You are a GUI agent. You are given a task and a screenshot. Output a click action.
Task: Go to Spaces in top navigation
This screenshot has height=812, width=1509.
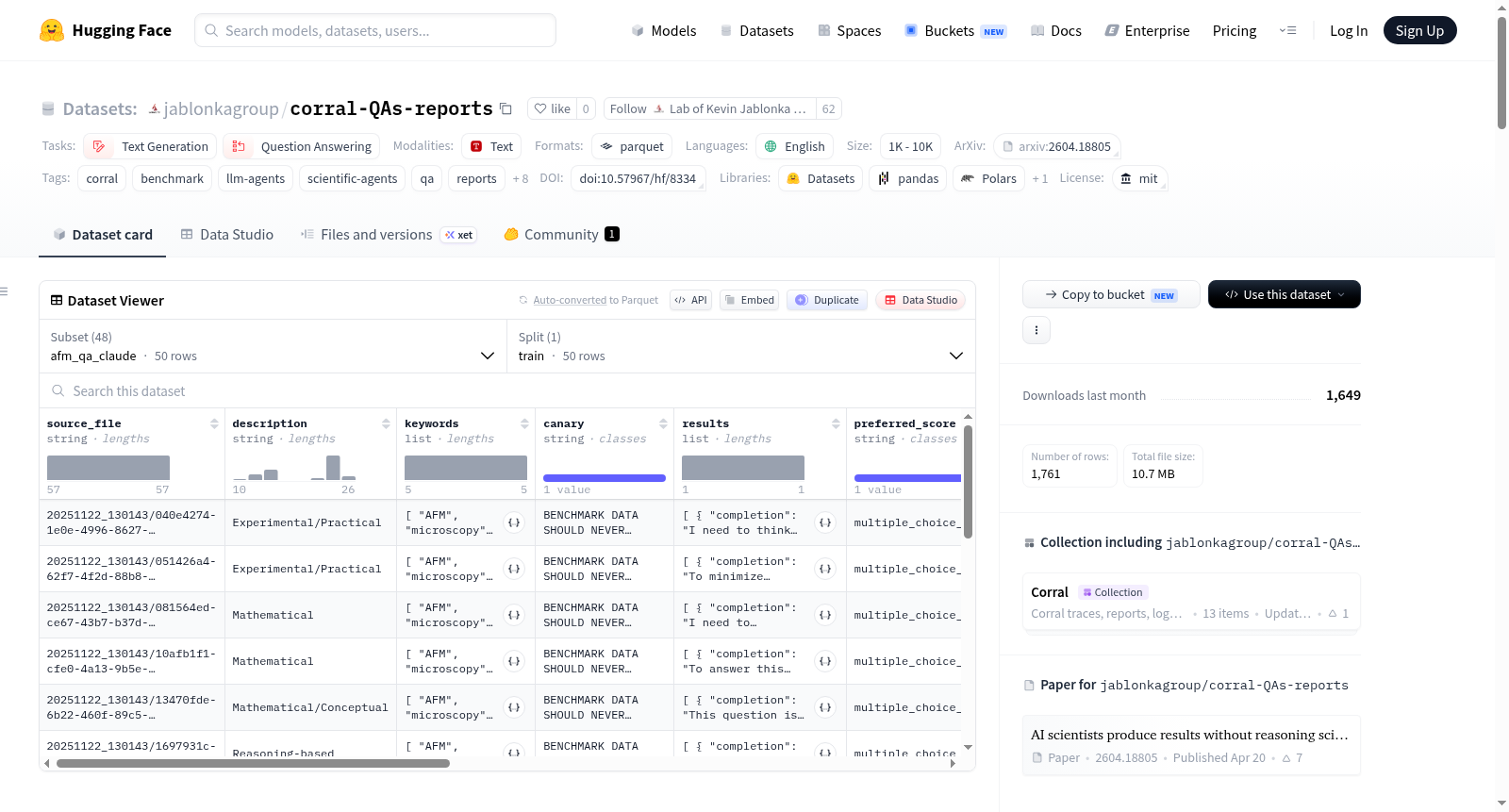(849, 30)
